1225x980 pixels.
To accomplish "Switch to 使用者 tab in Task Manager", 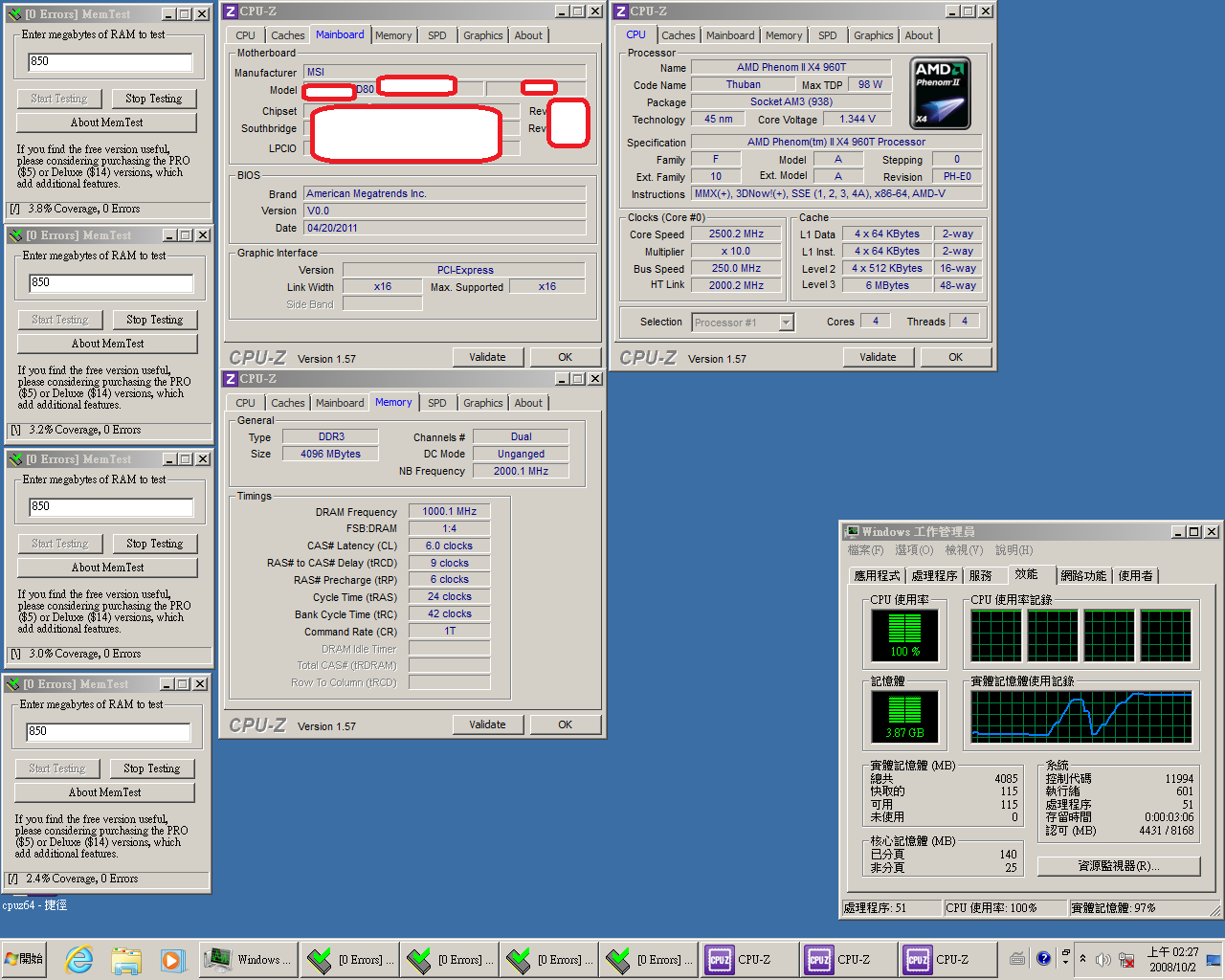I will 1136,575.
